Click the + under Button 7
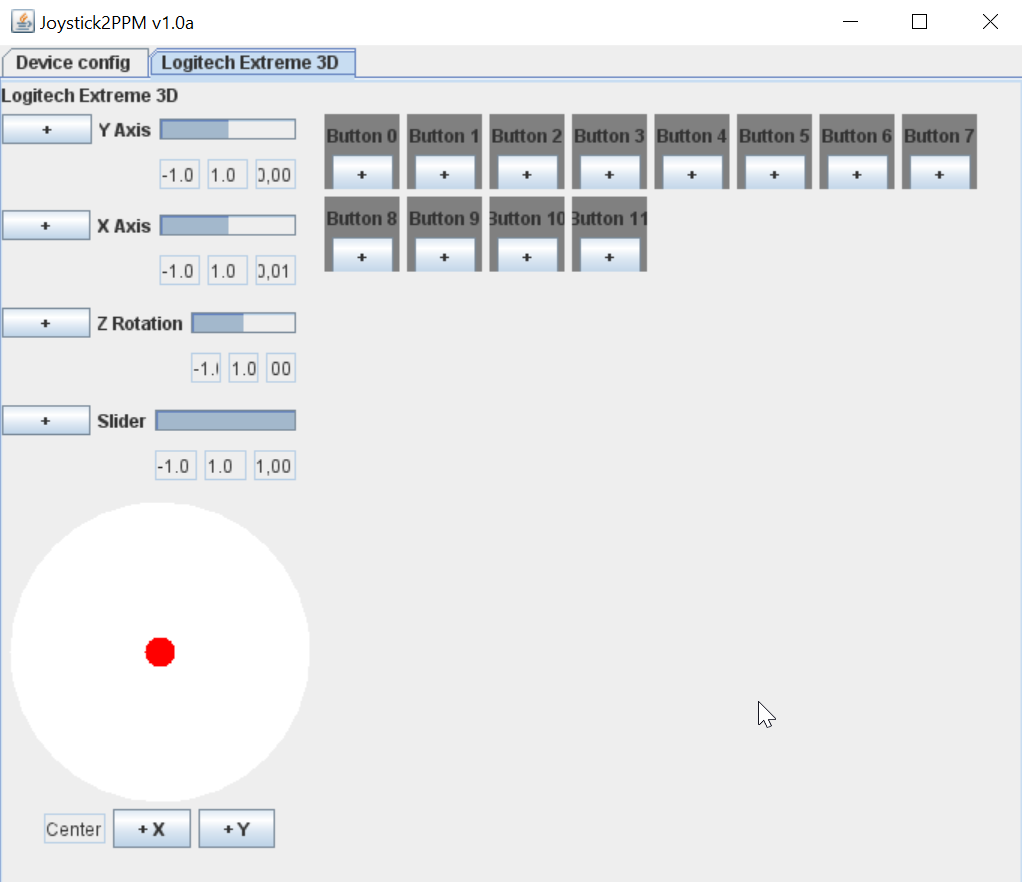 939,173
